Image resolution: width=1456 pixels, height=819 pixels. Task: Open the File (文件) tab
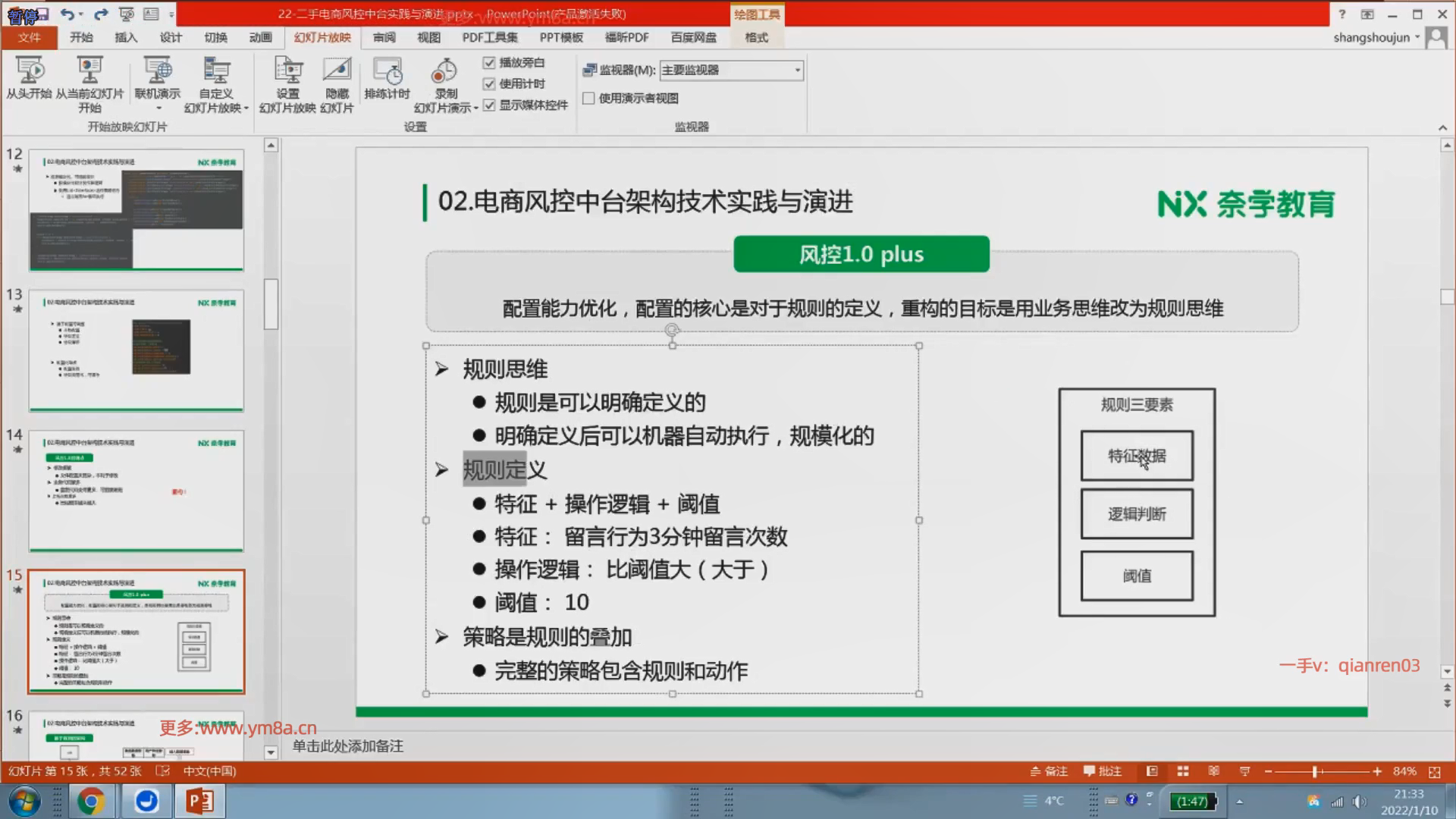29,37
